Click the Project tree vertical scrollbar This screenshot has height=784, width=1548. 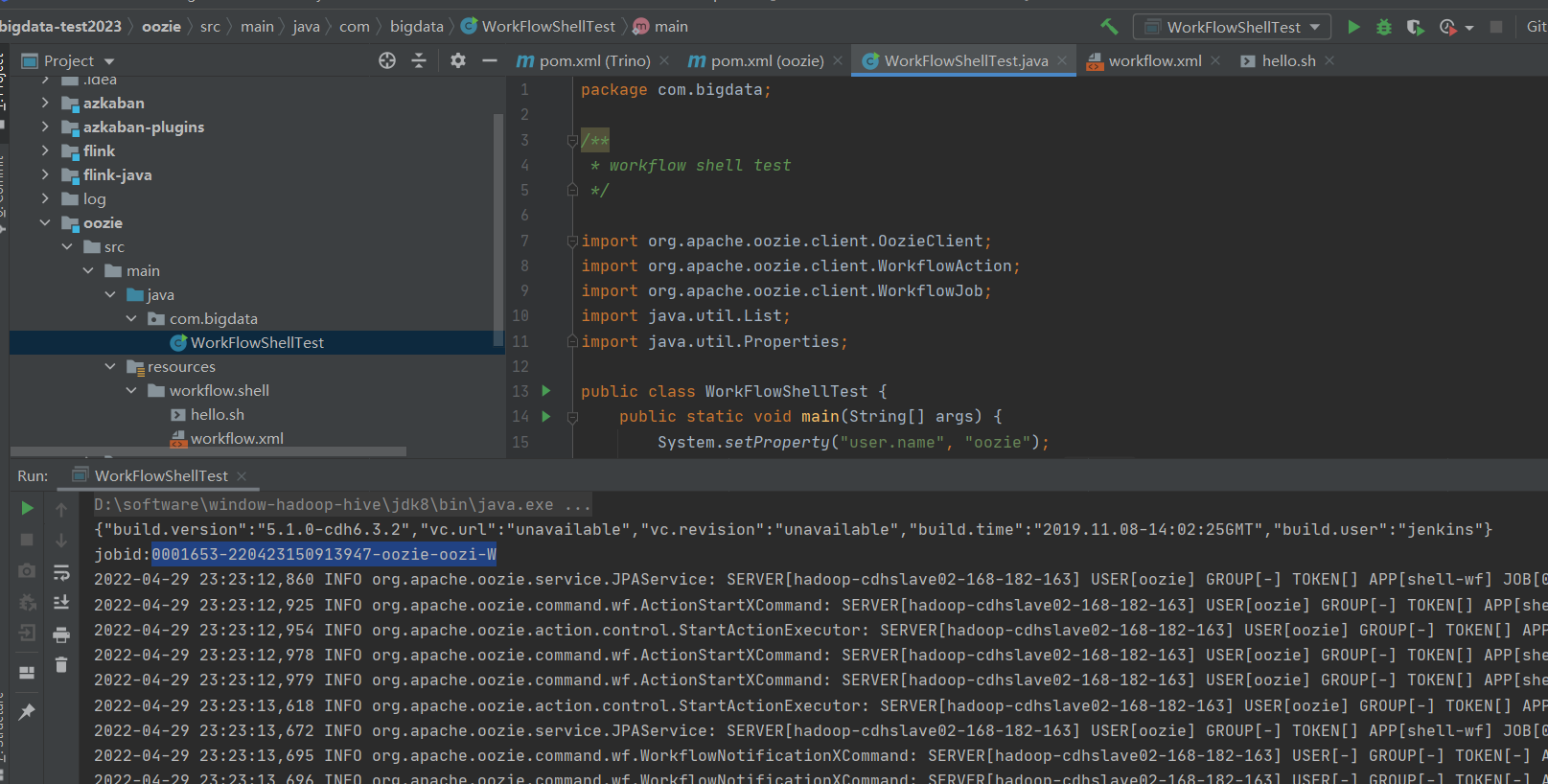[498, 228]
